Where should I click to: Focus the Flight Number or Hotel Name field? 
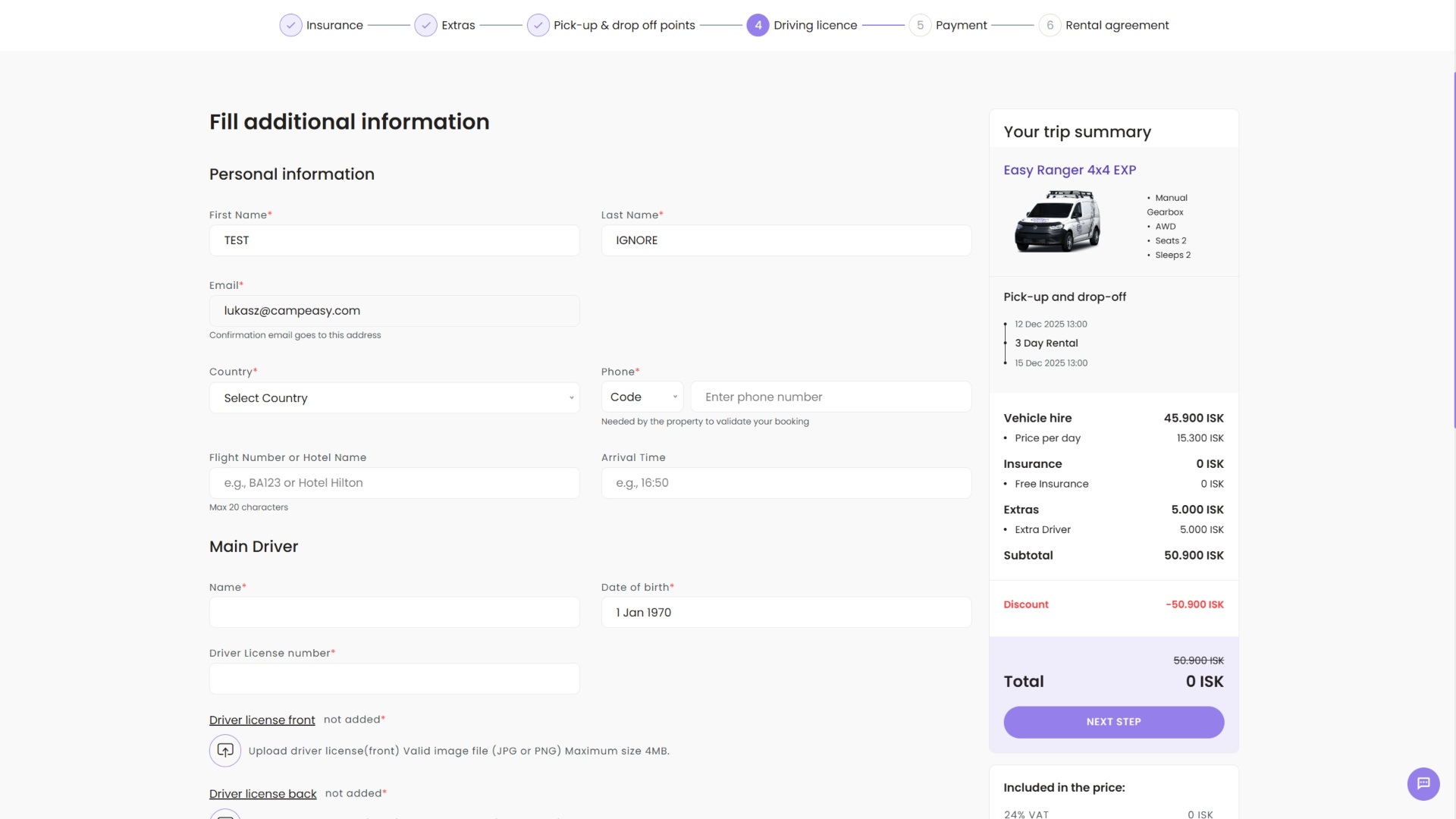[394, 482]
